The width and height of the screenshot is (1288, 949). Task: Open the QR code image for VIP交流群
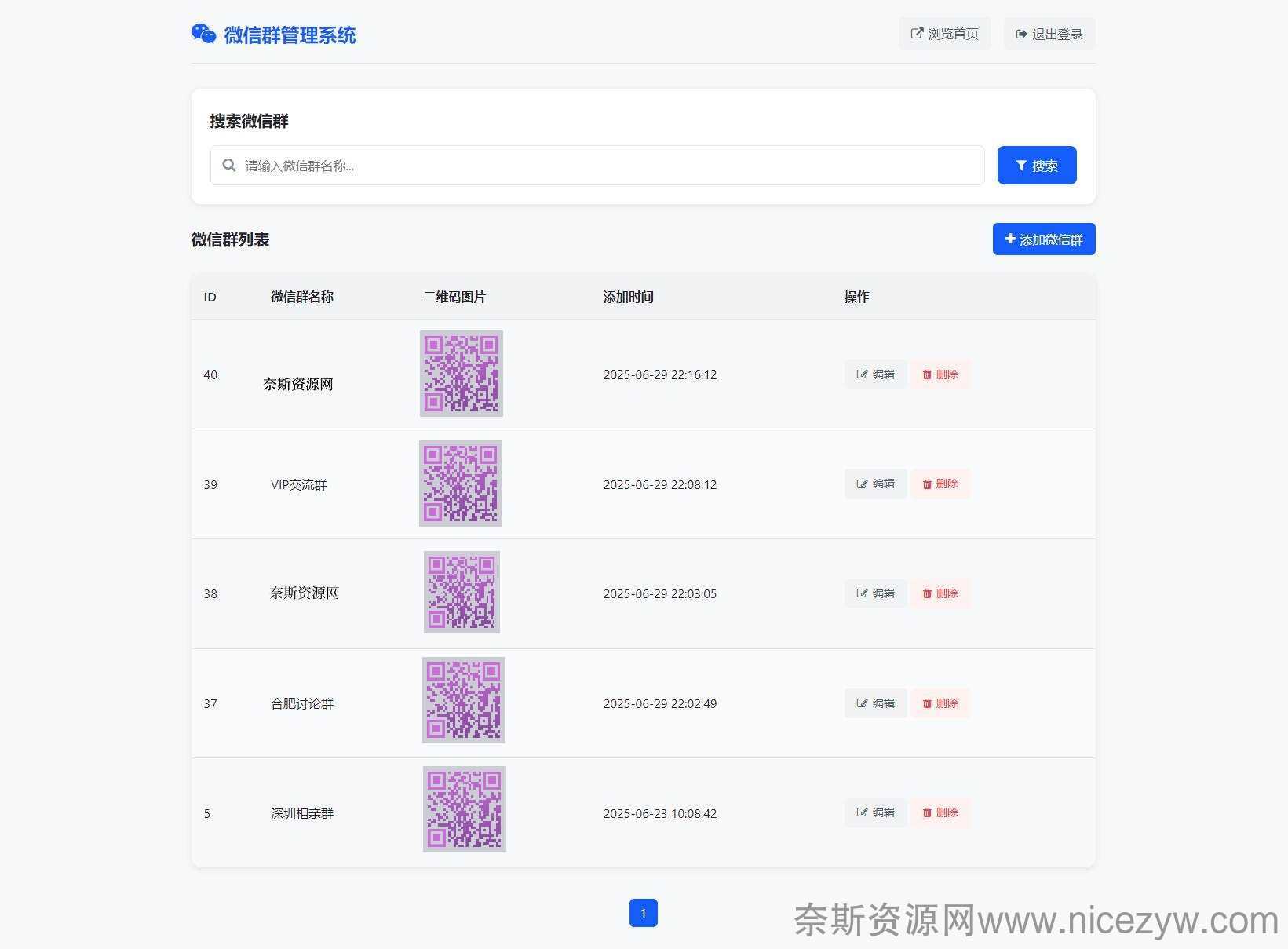461,484
